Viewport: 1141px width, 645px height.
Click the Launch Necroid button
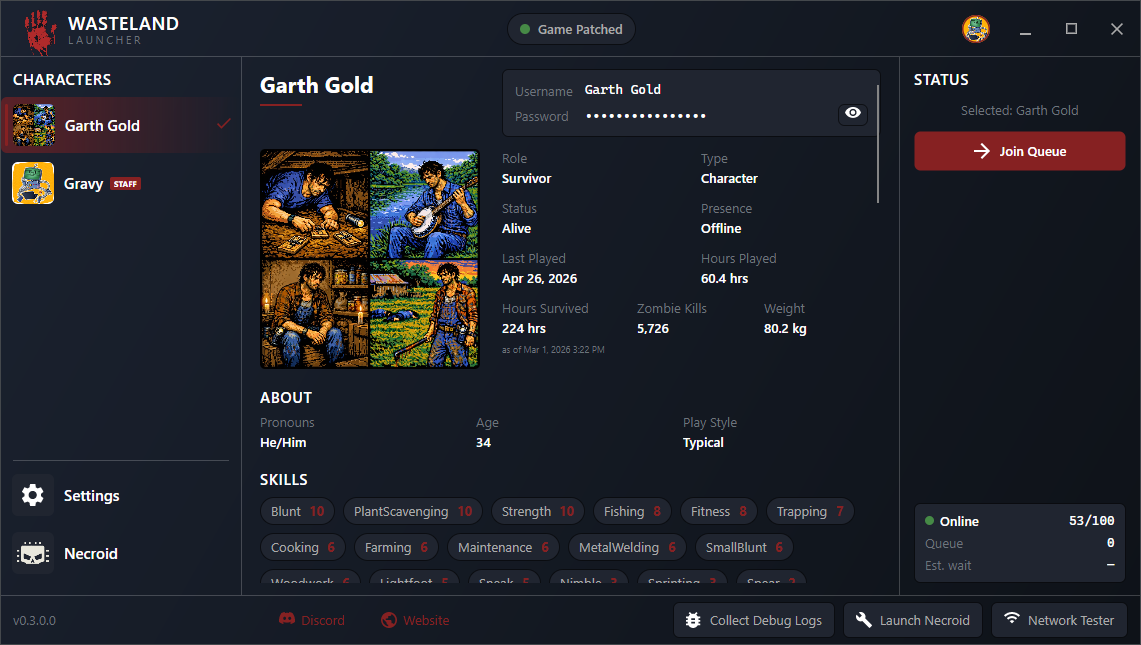pos(913,620)
